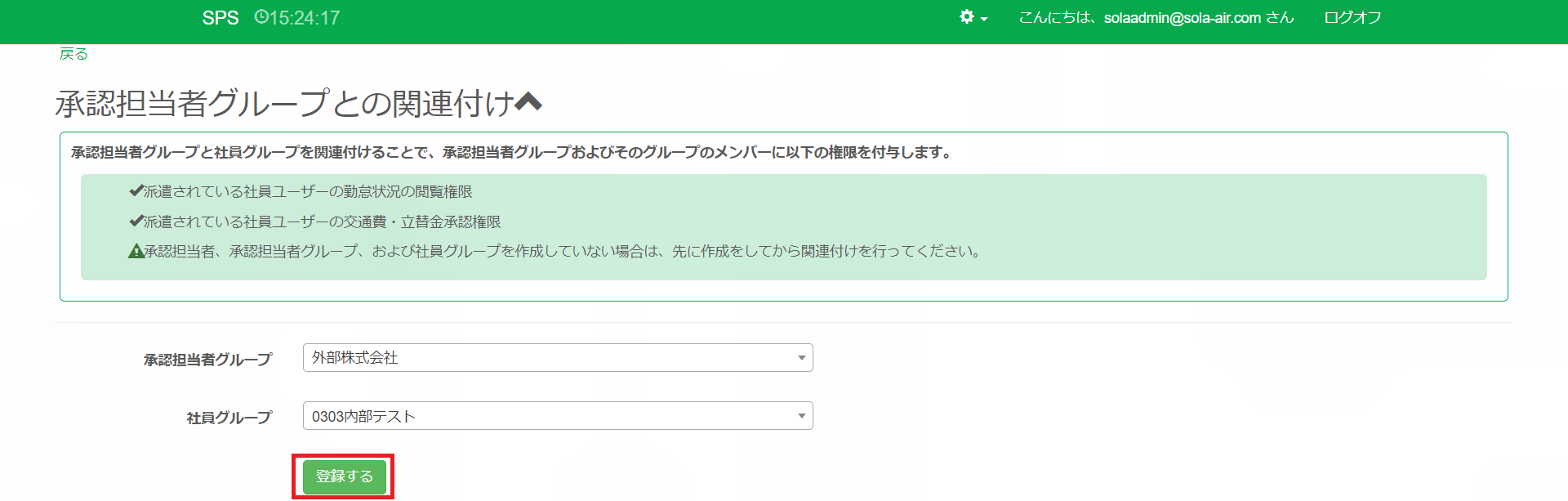This screenshot has height=501, width=1568.
Task: Open the 承認担当者グループ dropdown showing 外部株式会社
Action: click(557, 358)
